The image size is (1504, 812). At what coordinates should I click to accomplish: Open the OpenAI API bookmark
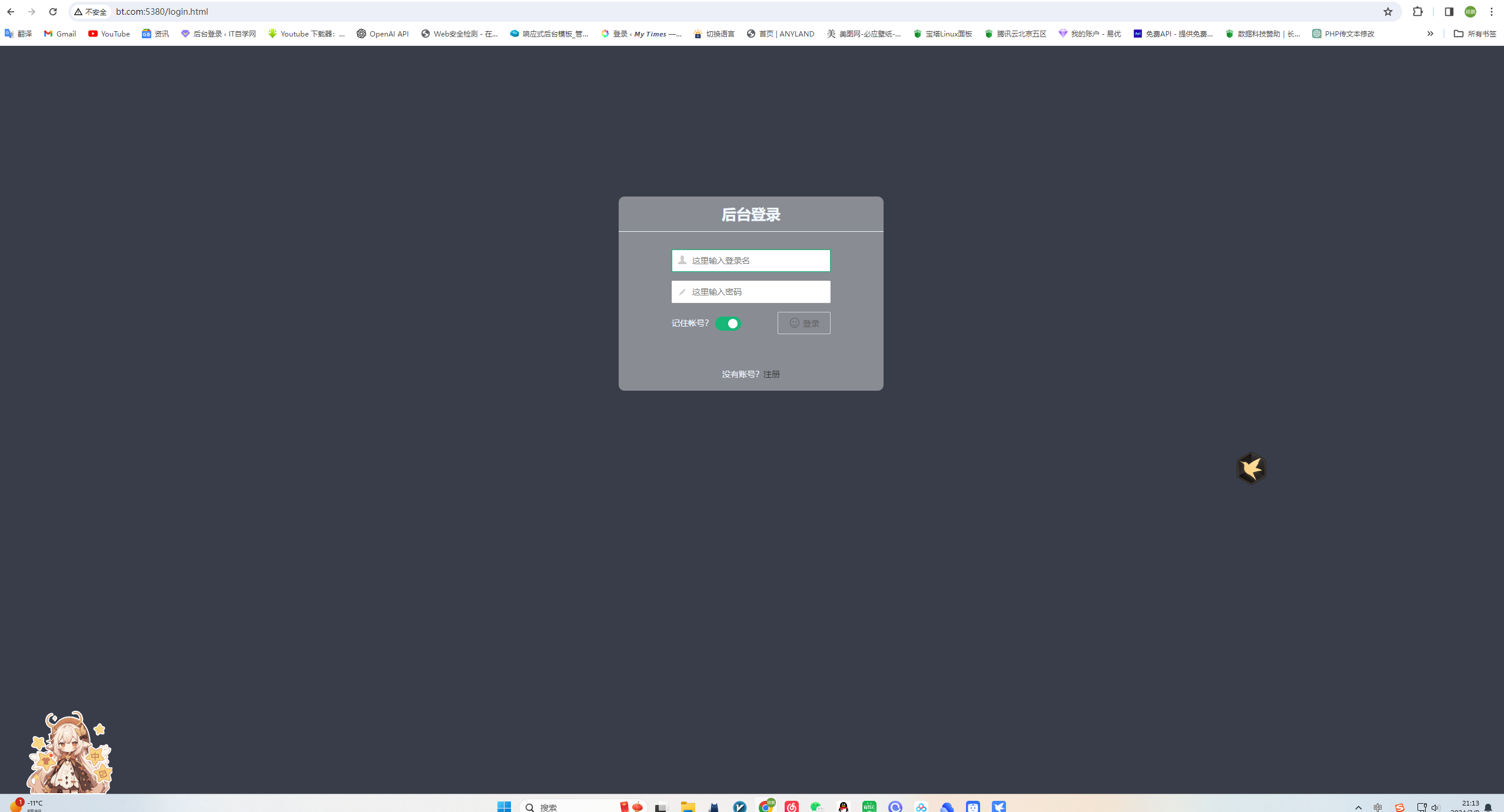pos(383,34)
